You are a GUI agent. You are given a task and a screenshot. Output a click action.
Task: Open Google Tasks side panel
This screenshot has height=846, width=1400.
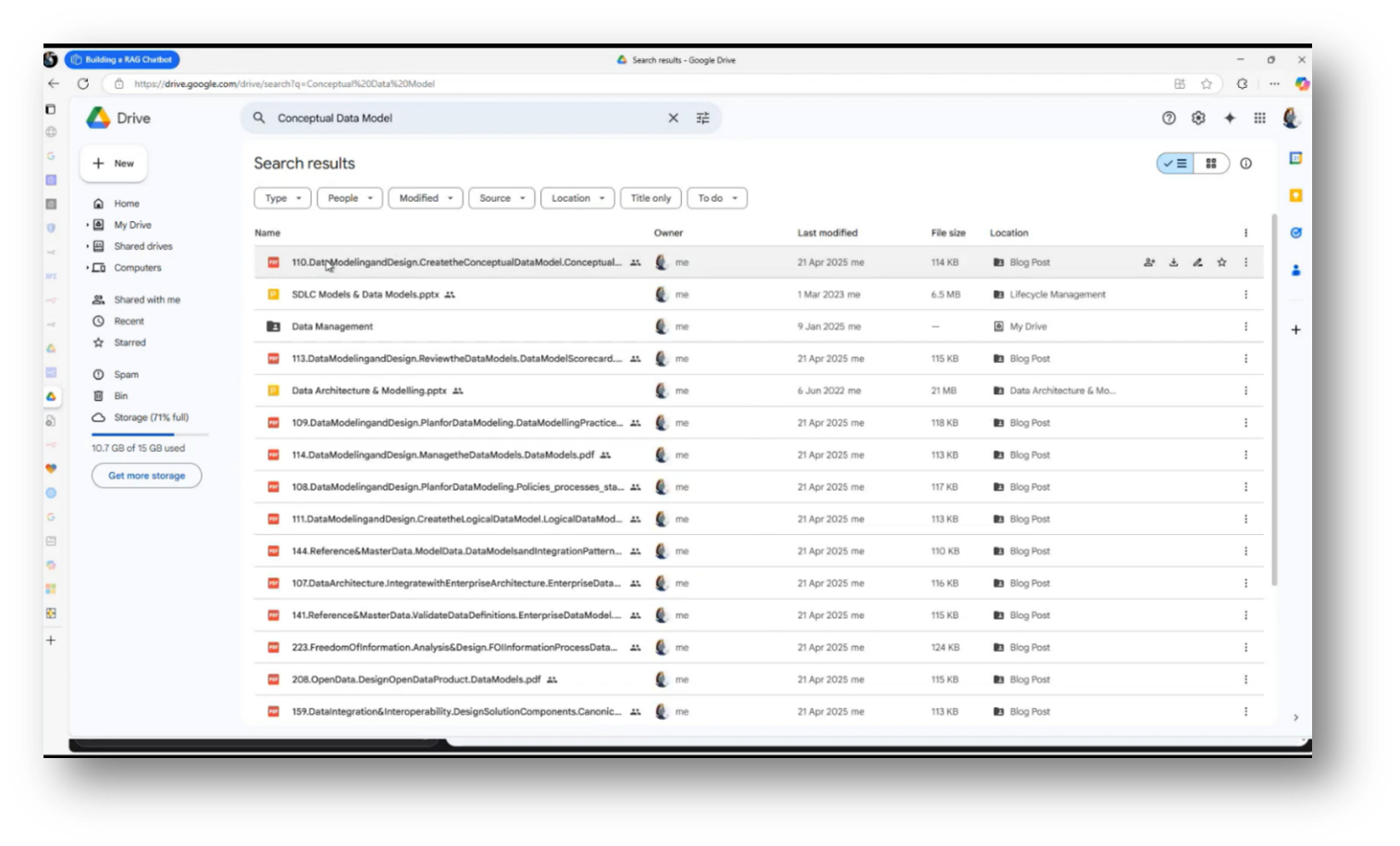tap(1296, 233)
